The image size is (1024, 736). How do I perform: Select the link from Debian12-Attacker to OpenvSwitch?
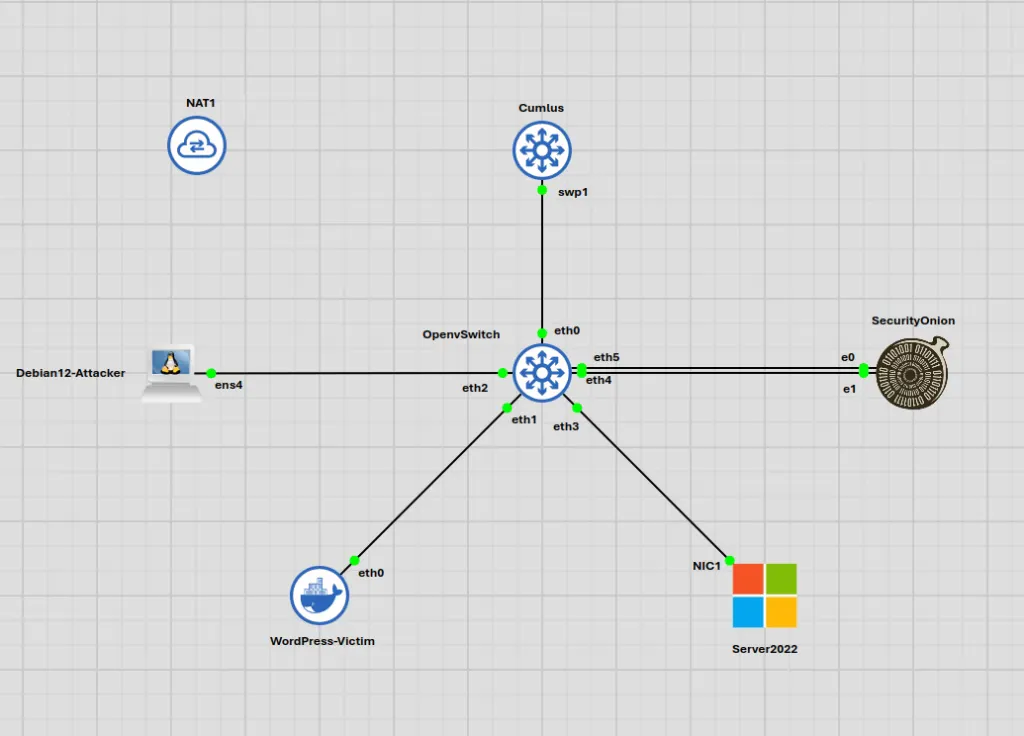357,373
